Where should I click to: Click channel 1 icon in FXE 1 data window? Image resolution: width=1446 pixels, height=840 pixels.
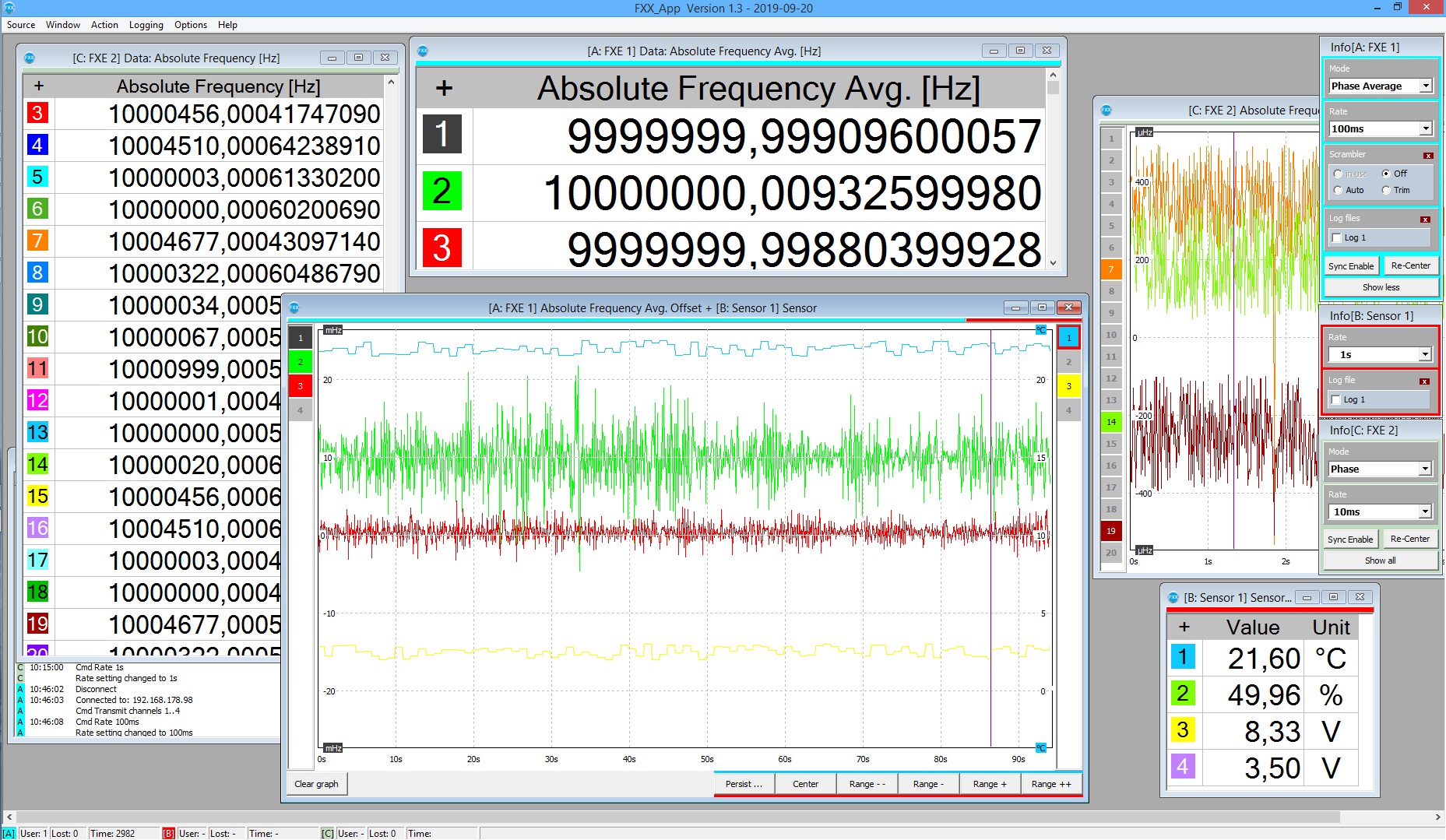point(442,134)
